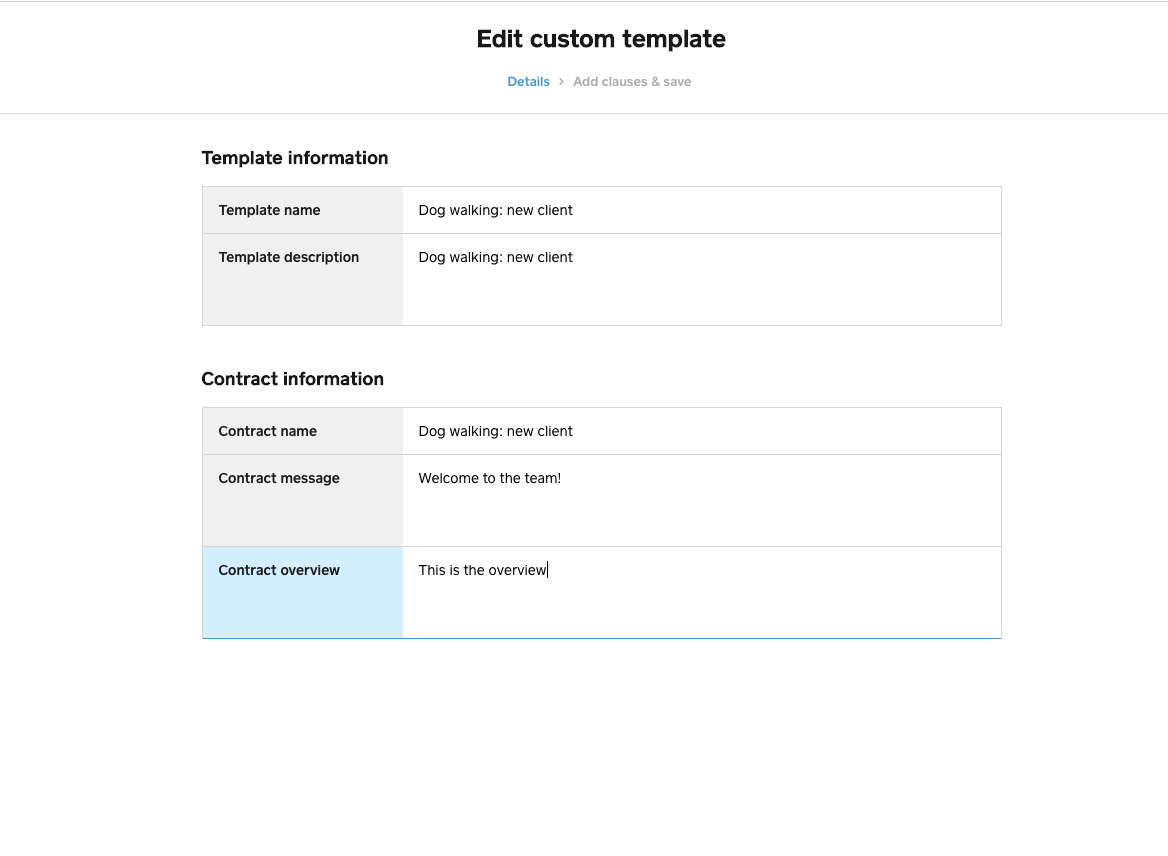This screenshot has width=1168, height=856.
Task: Select the Contract message label cell
Action: click(302, 501)
